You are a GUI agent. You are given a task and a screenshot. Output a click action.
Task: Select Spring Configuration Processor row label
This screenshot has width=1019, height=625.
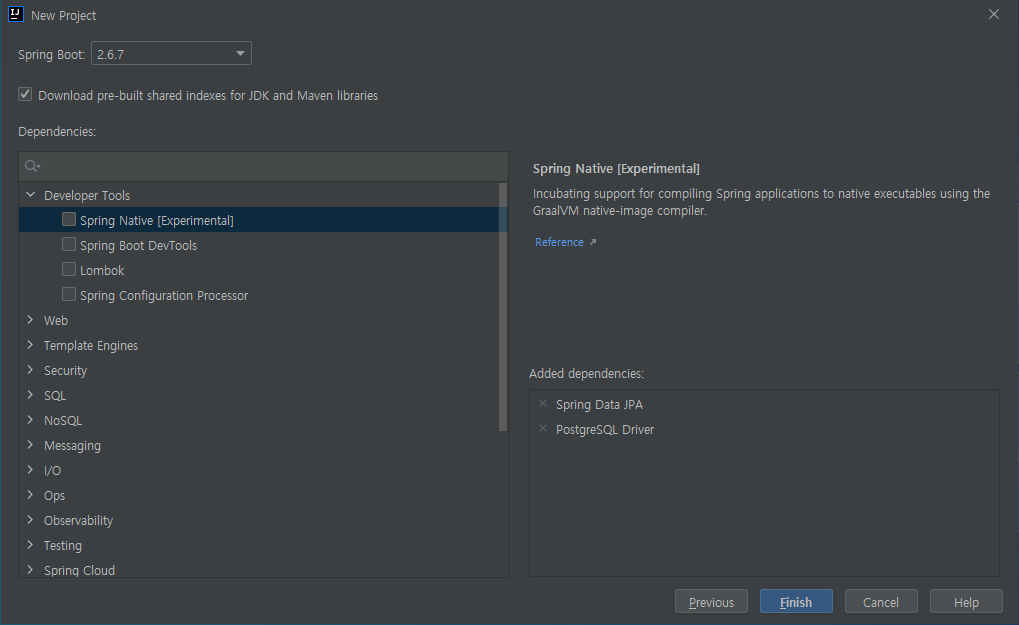click(x=164, y=296)
